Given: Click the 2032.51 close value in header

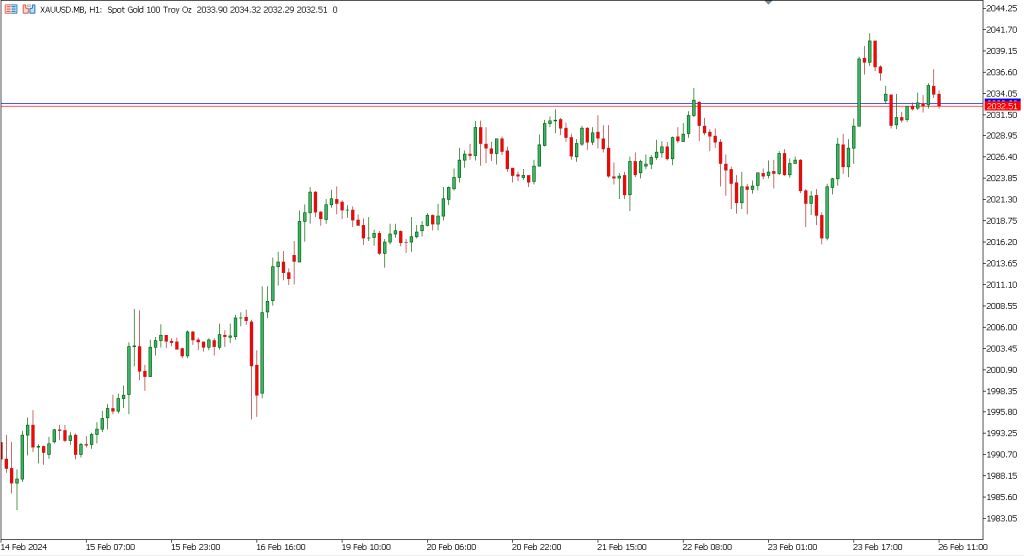Looking at the screenshot, I should click(312, 10).
